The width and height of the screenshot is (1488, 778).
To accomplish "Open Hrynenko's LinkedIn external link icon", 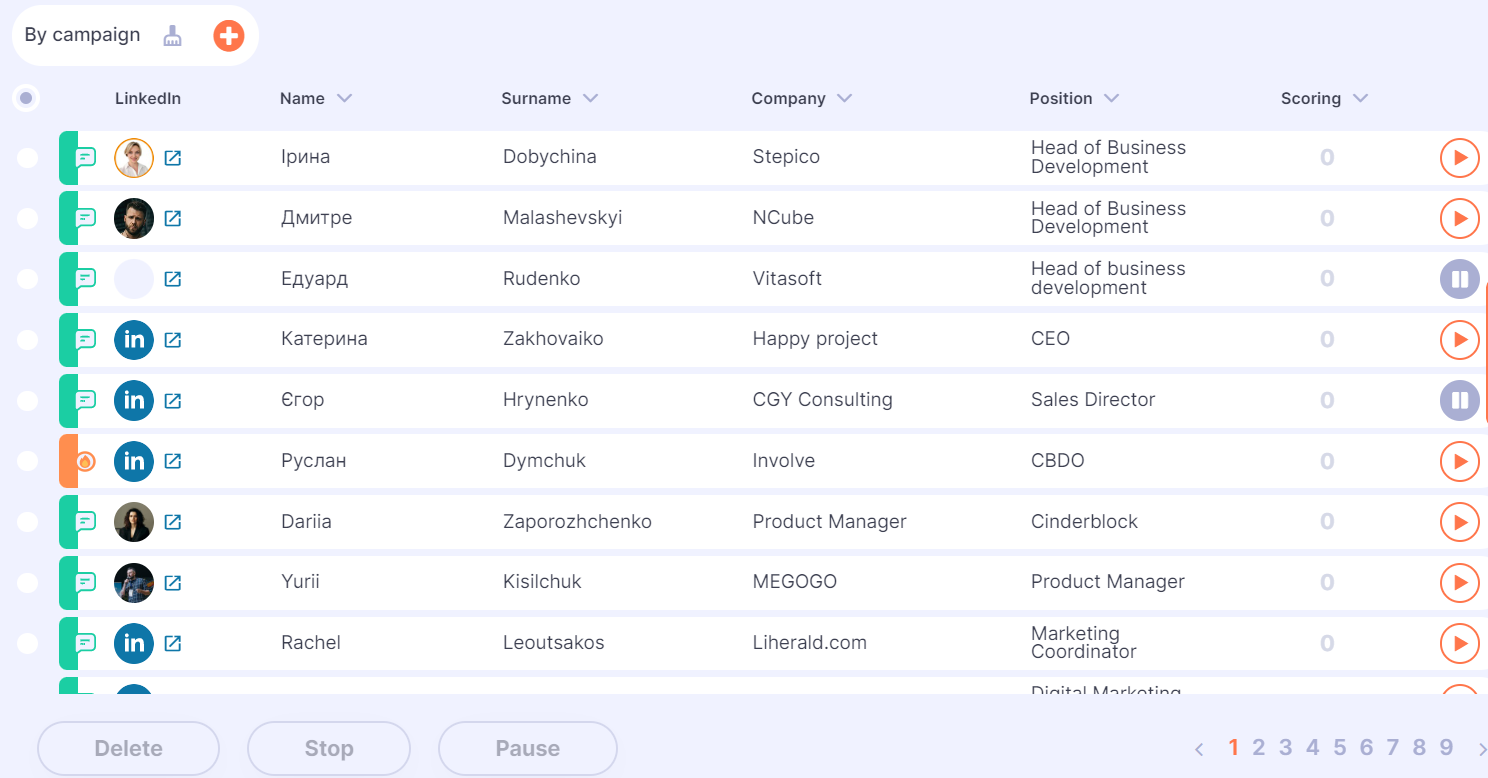I will coord(173,400).
